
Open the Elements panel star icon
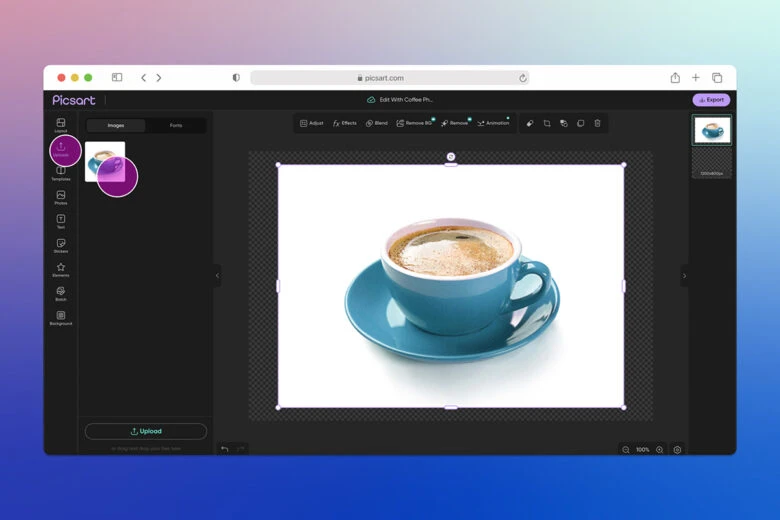61,268
